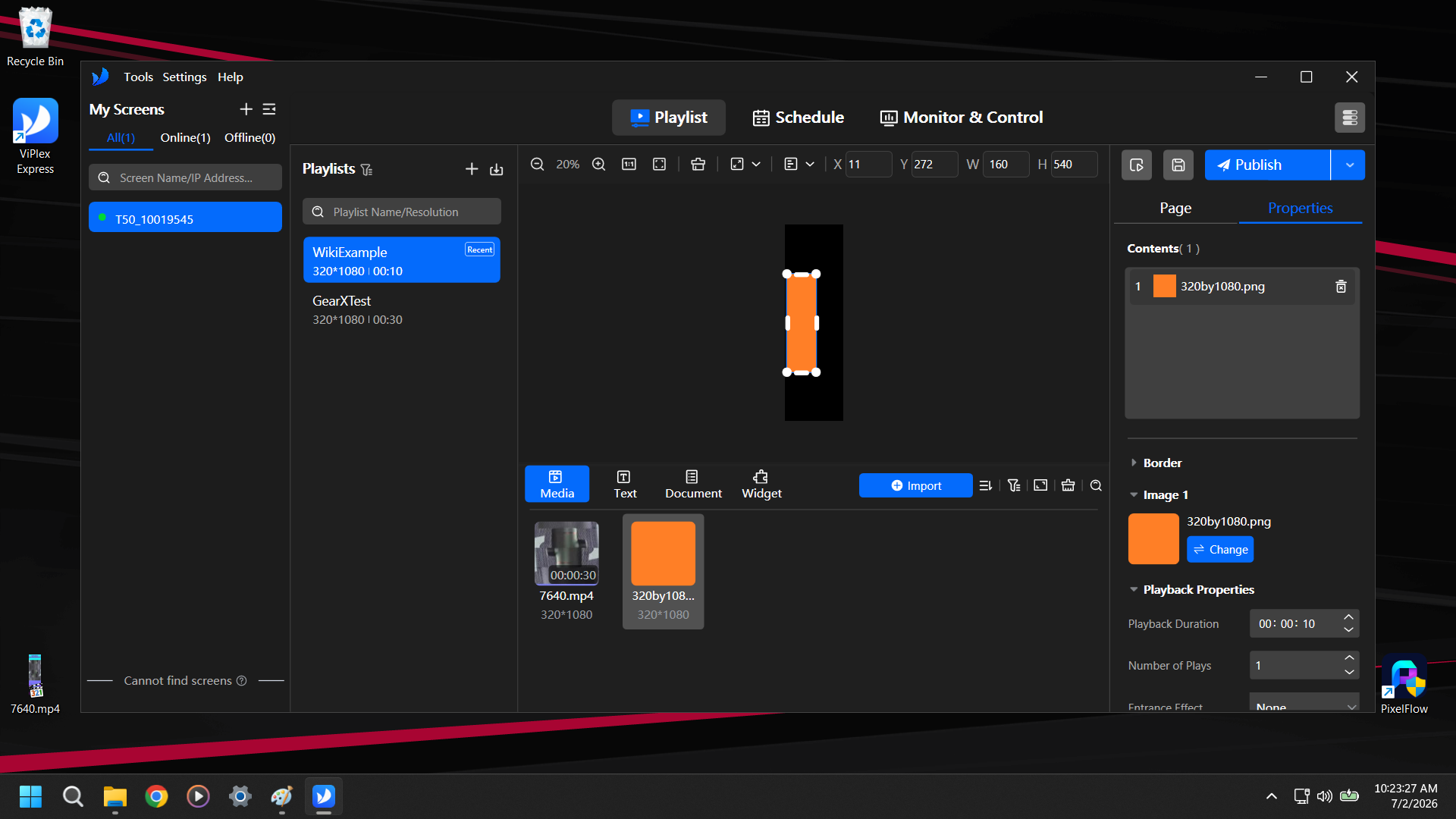The image size is (1456, 819).
Task: Click the Publish button
Action: click(1267, 165)
